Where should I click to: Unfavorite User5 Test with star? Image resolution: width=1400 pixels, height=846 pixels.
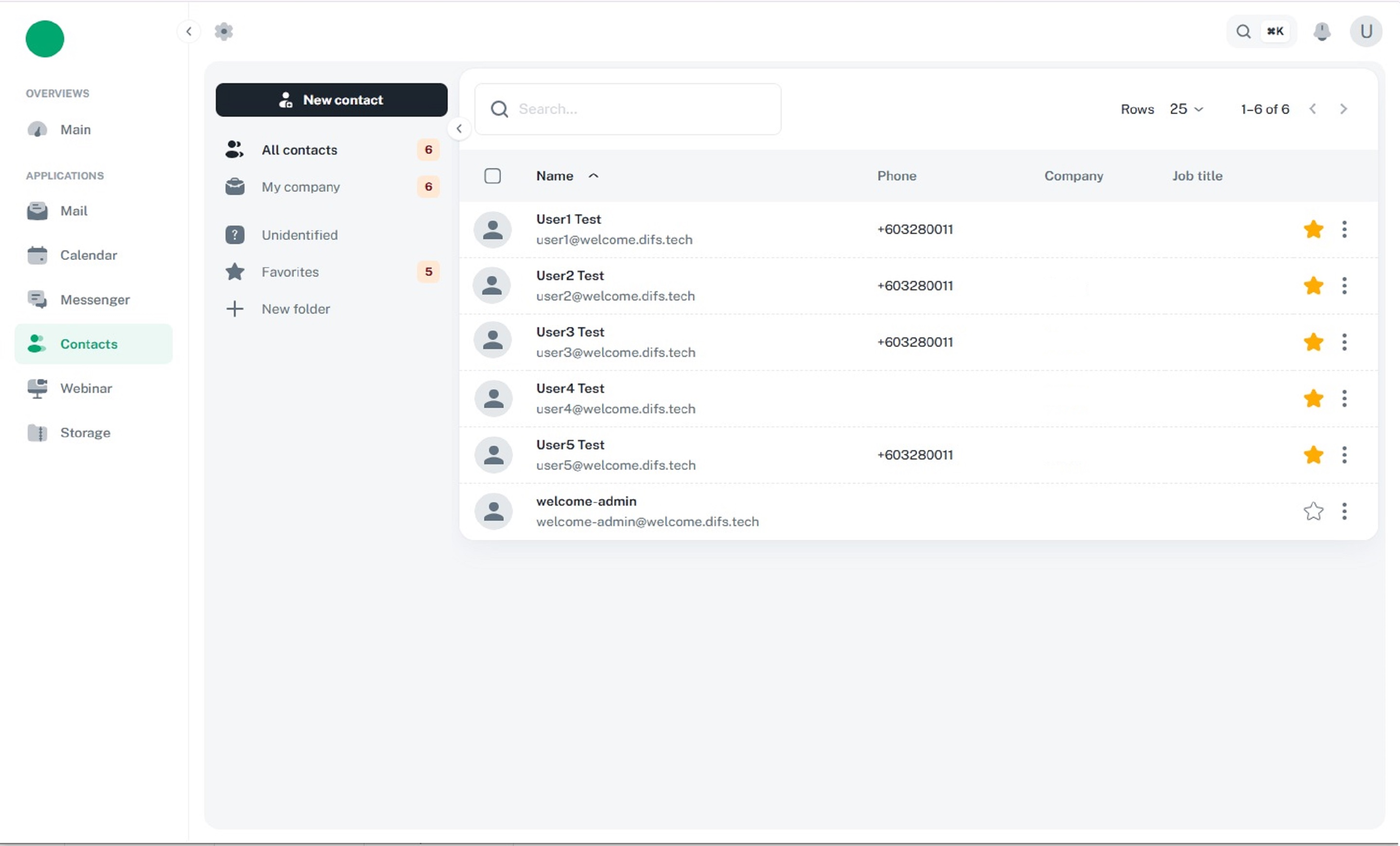point(1313,455)
